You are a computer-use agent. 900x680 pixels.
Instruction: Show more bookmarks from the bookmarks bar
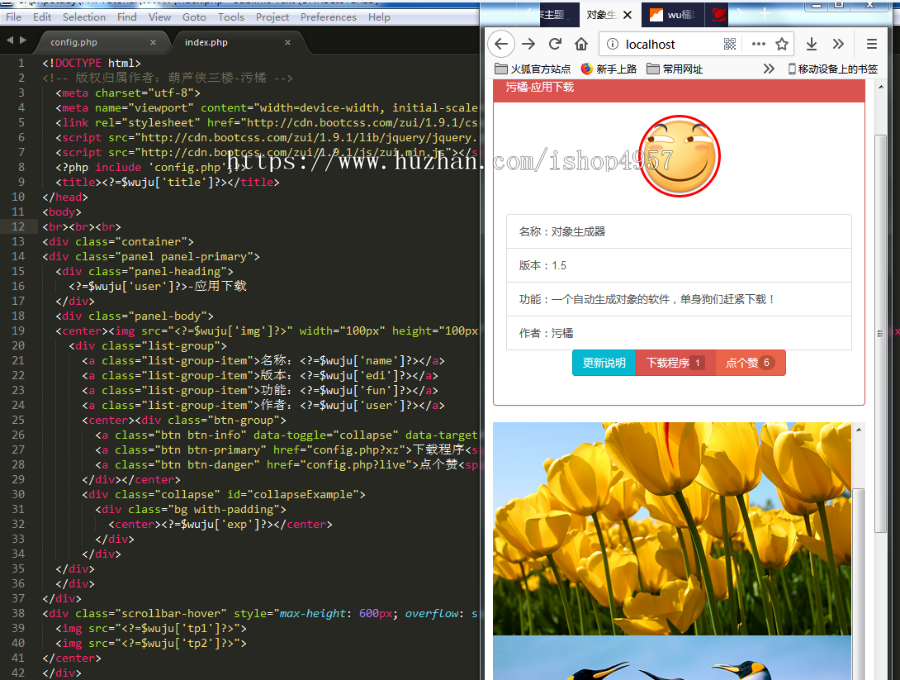(768, 69)
